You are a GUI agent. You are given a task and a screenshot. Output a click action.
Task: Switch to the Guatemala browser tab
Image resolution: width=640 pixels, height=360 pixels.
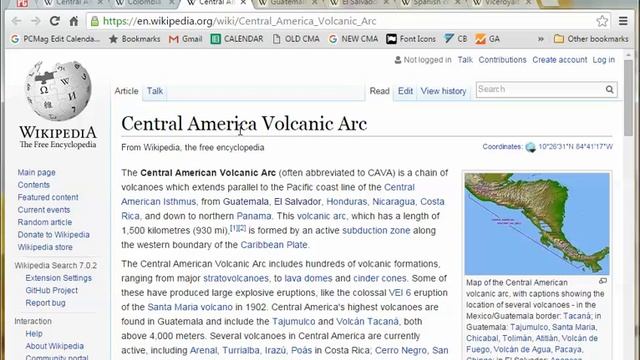286,2
